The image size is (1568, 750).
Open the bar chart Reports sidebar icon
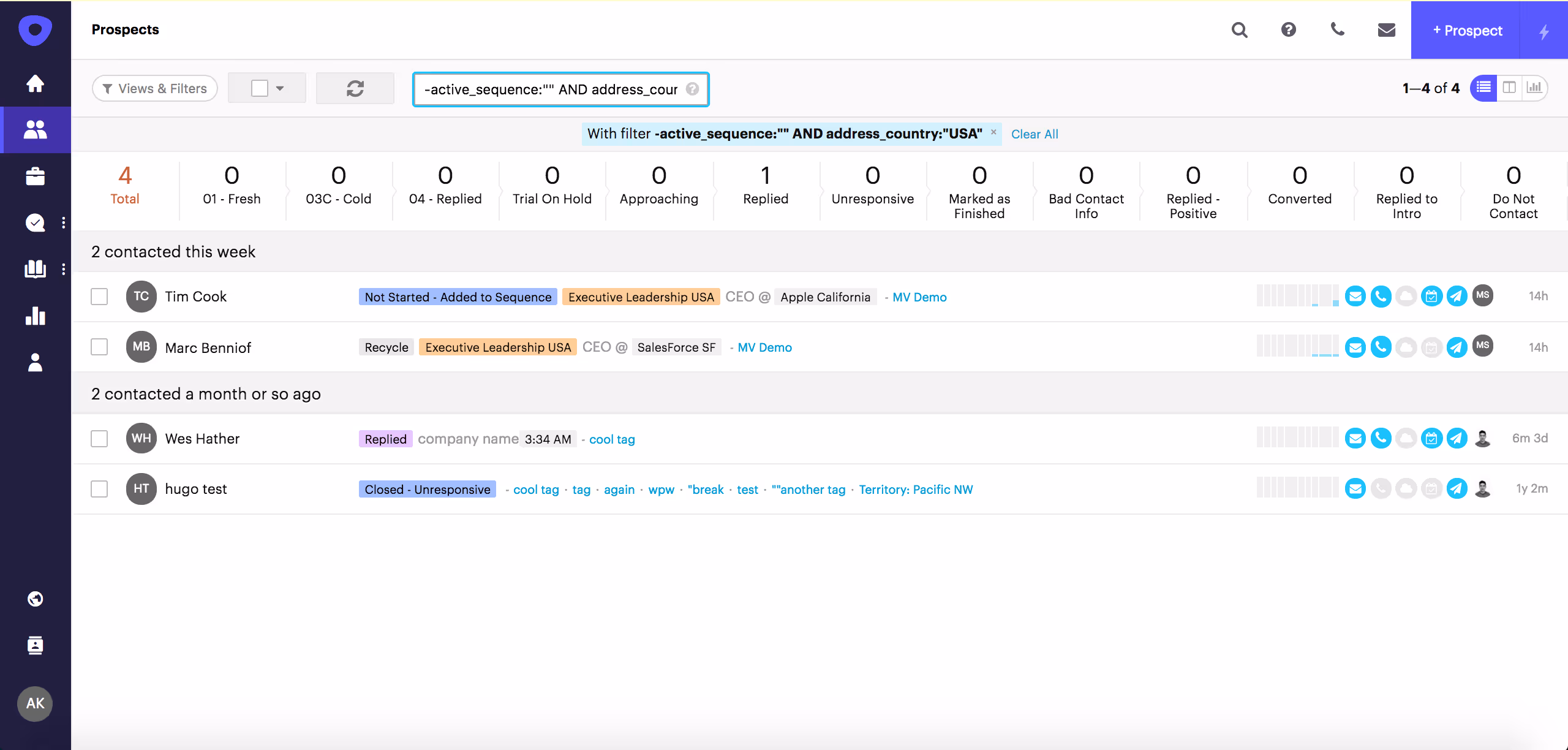tap(35, 316)
